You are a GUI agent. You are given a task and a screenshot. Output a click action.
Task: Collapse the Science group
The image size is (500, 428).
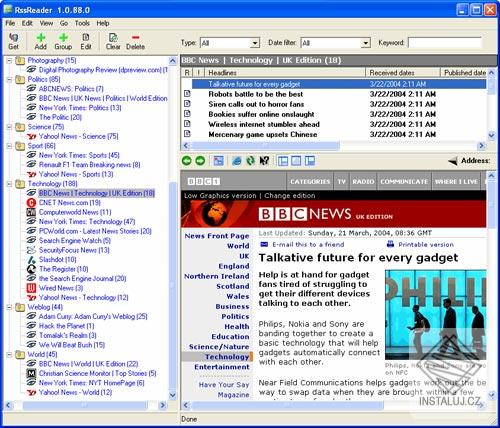[9, 127]
